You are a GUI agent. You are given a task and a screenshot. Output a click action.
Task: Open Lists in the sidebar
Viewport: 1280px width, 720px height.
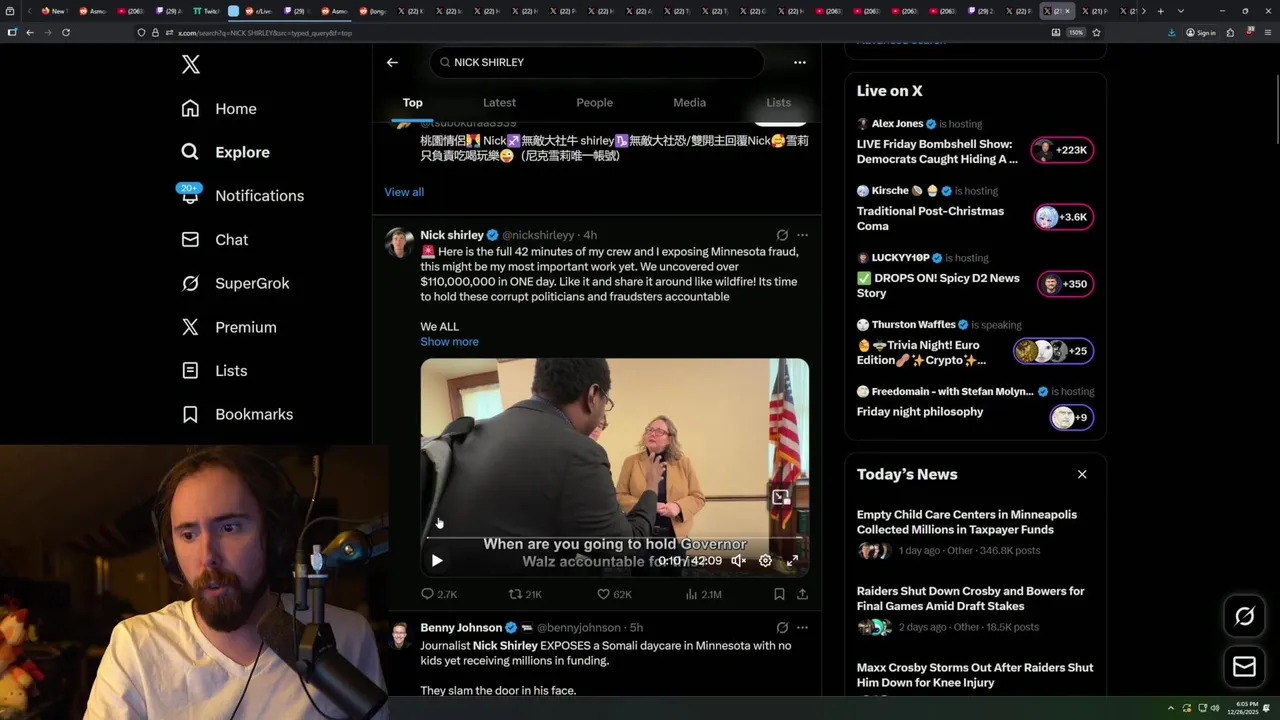tap(214, 371)
